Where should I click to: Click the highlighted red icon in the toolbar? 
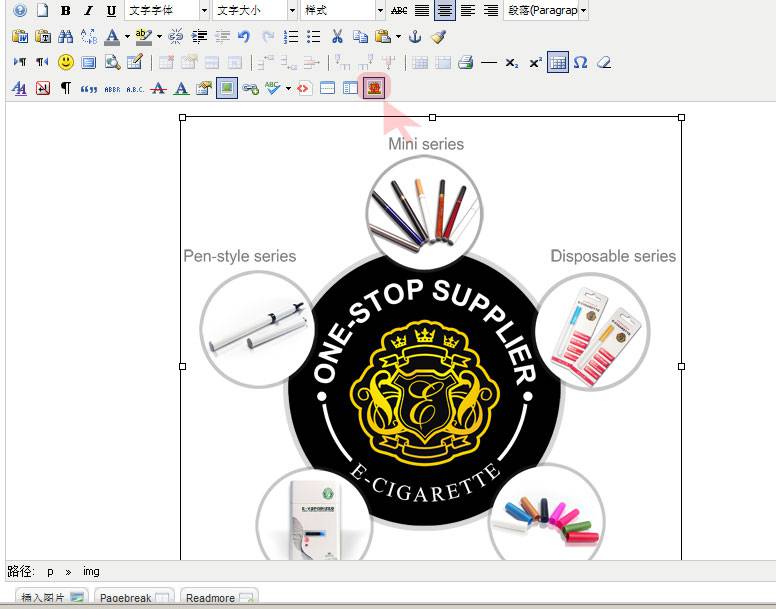coord(374,88)
